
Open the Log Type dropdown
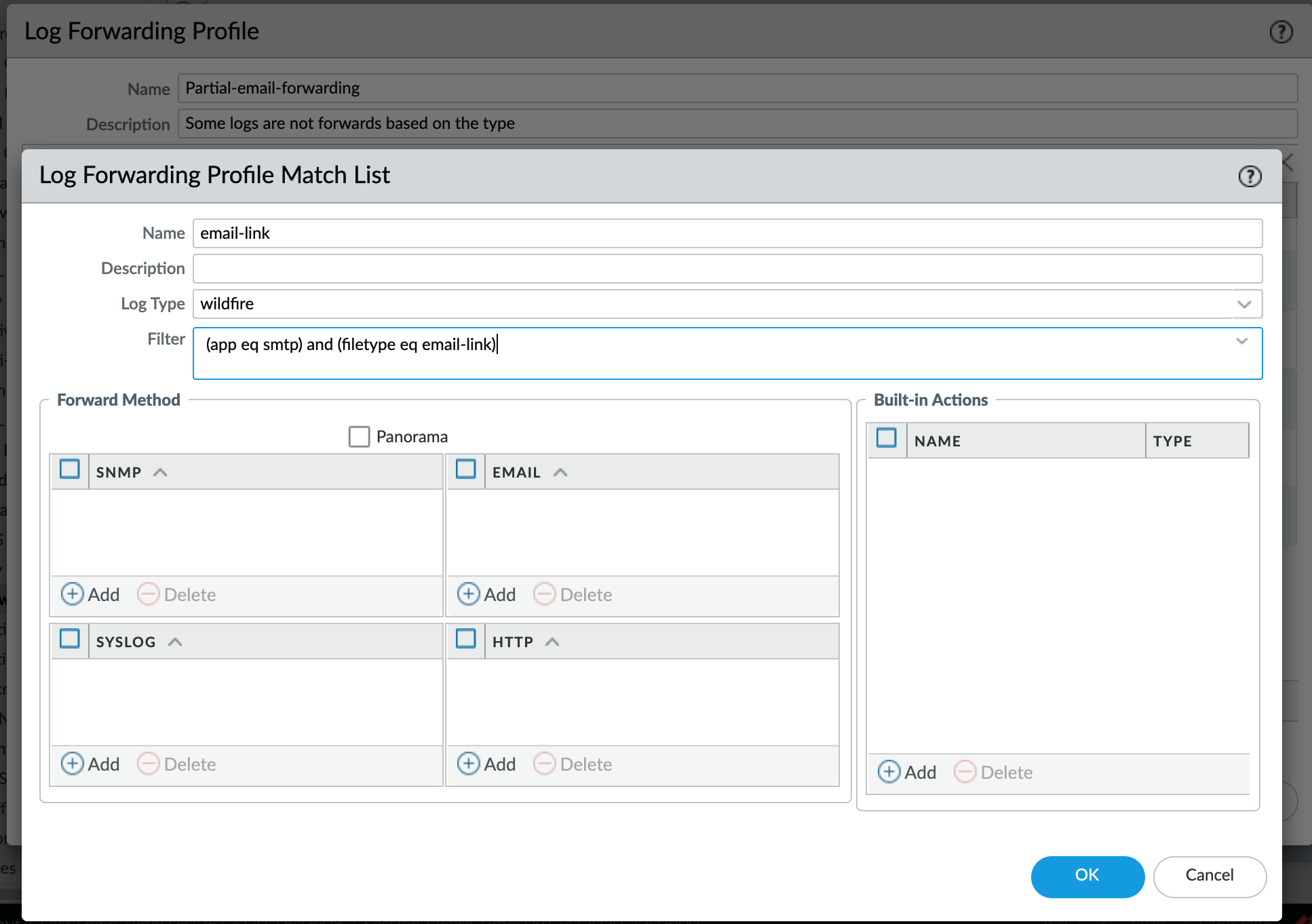(1244, 304)
